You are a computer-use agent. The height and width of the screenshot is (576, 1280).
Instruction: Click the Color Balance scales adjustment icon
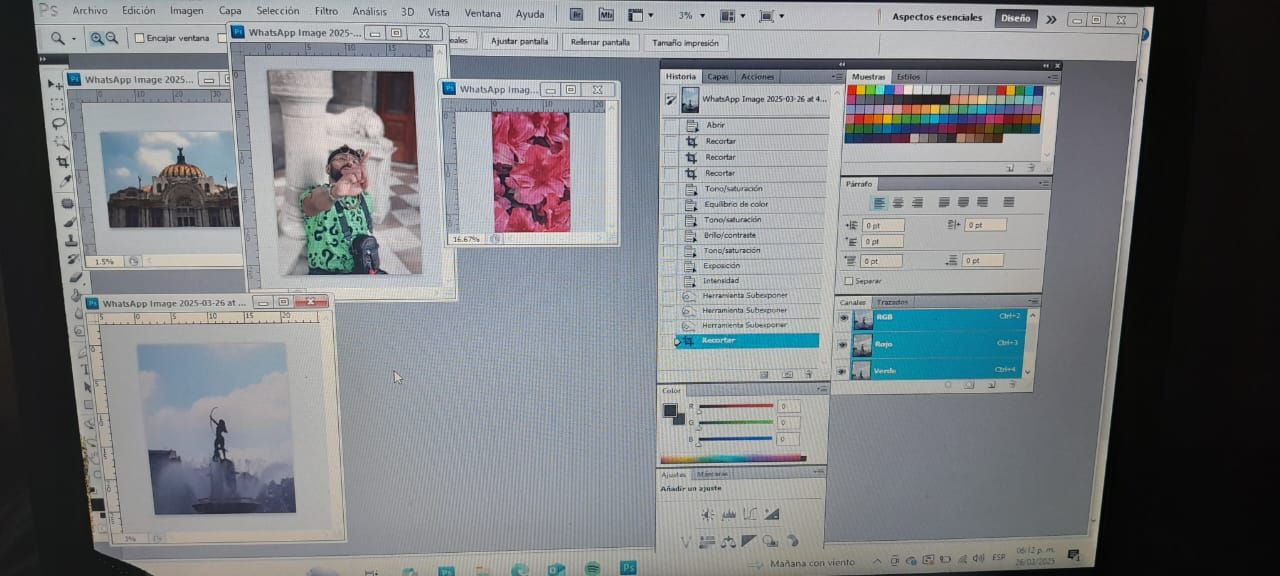(728, 541)
